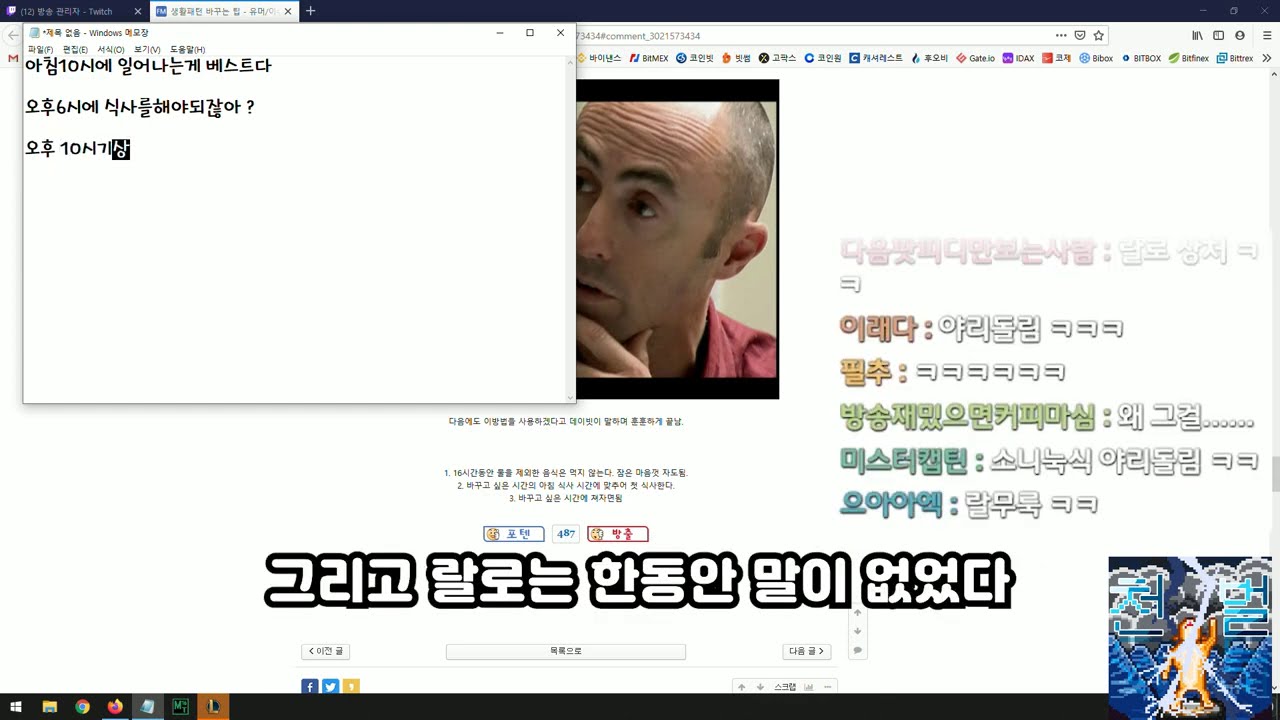Screen dimensions: 1280x720
Task: Open Chrome from the taskbar
Action: [x=82, y=707]
